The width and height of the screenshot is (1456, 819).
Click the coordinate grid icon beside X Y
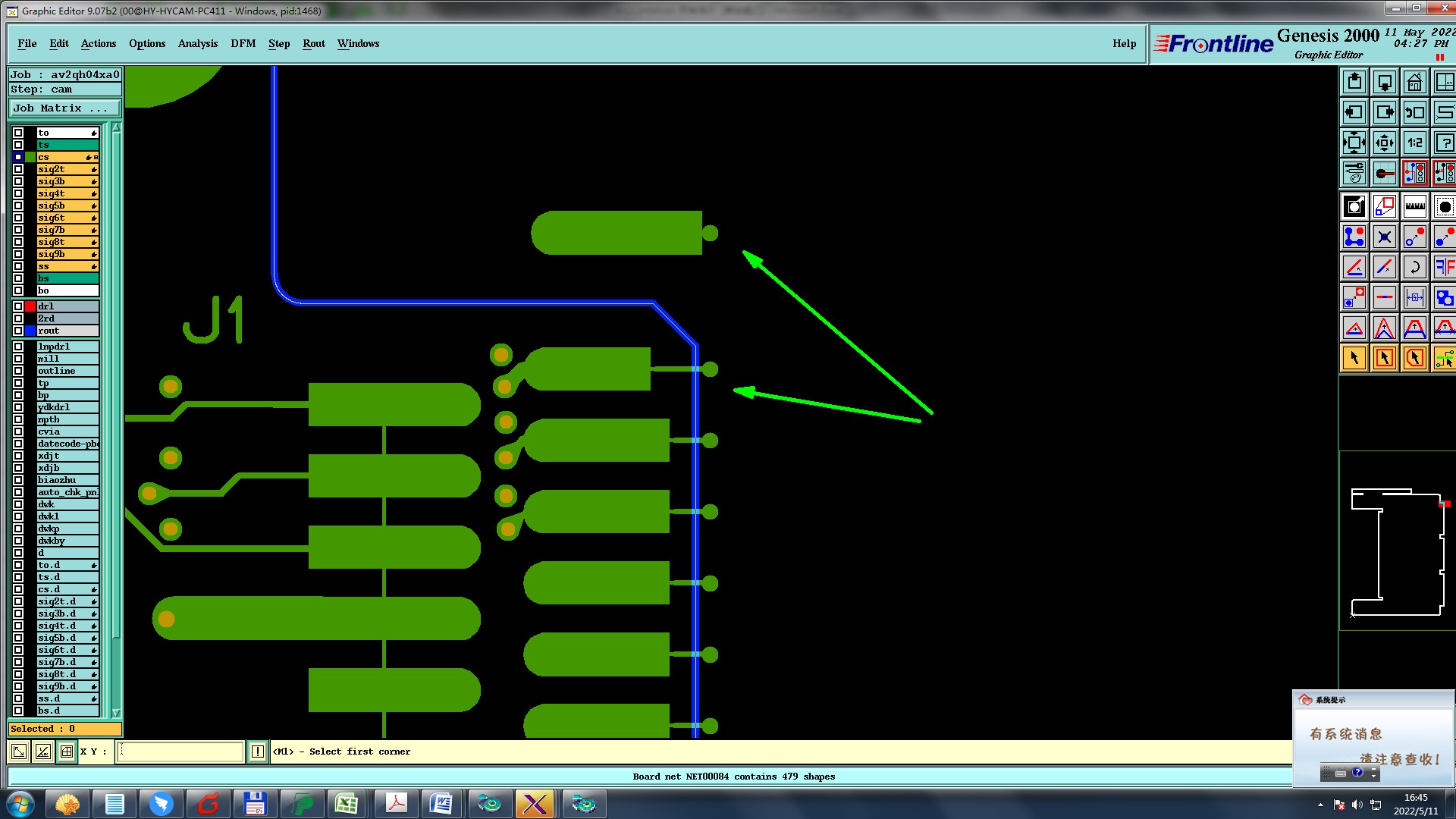[67, 752]
